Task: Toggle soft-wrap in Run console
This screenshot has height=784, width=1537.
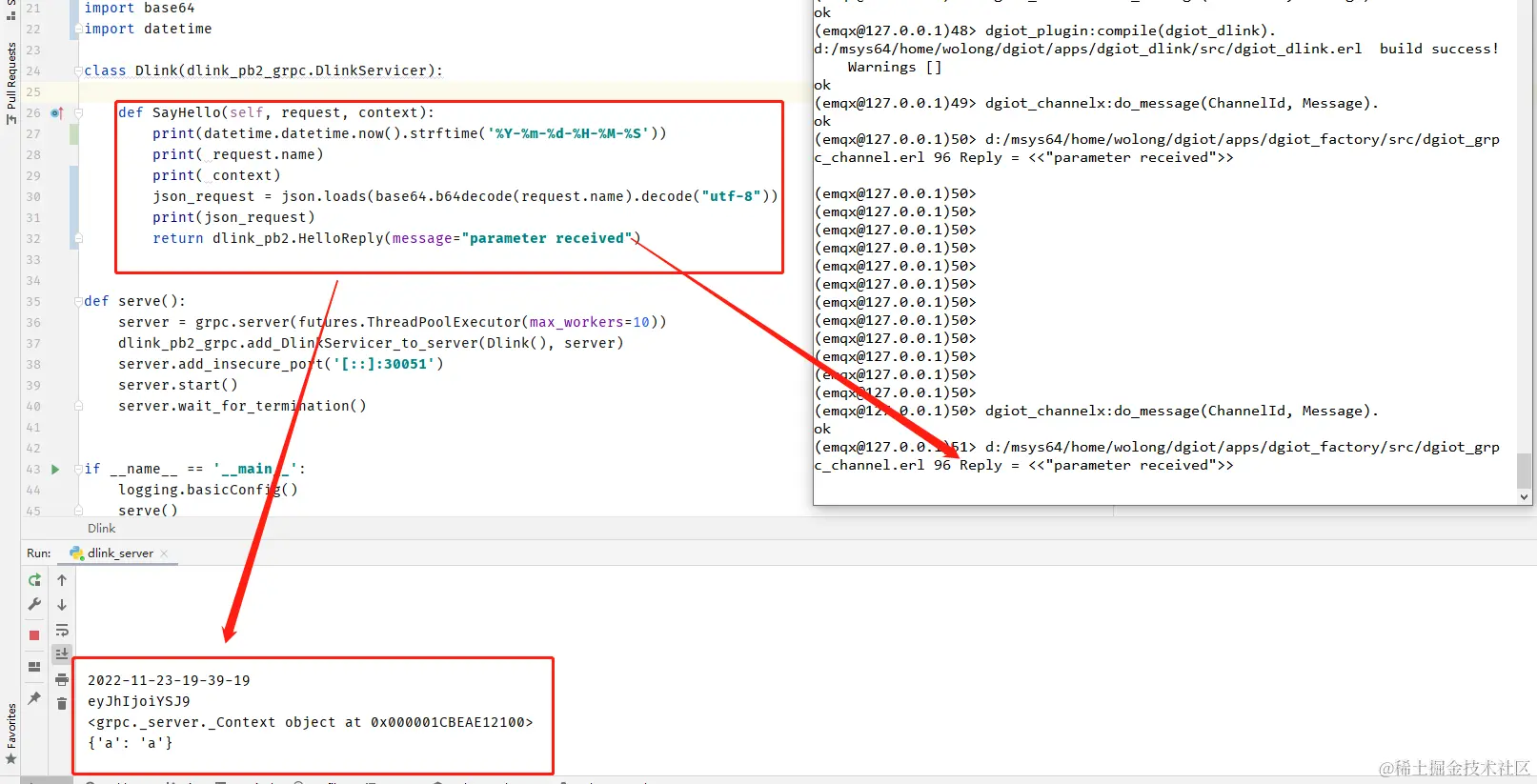Action: 62,630
